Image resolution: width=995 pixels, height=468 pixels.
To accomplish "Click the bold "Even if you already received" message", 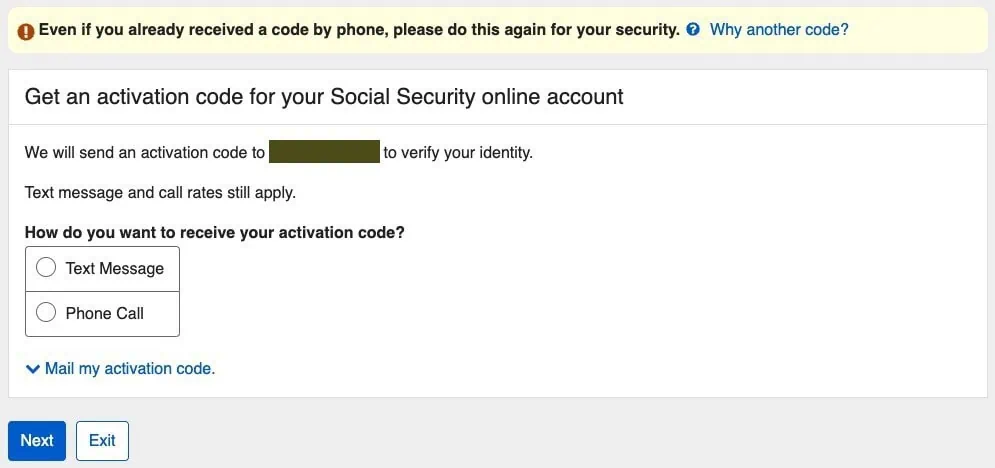I will 359,30.
